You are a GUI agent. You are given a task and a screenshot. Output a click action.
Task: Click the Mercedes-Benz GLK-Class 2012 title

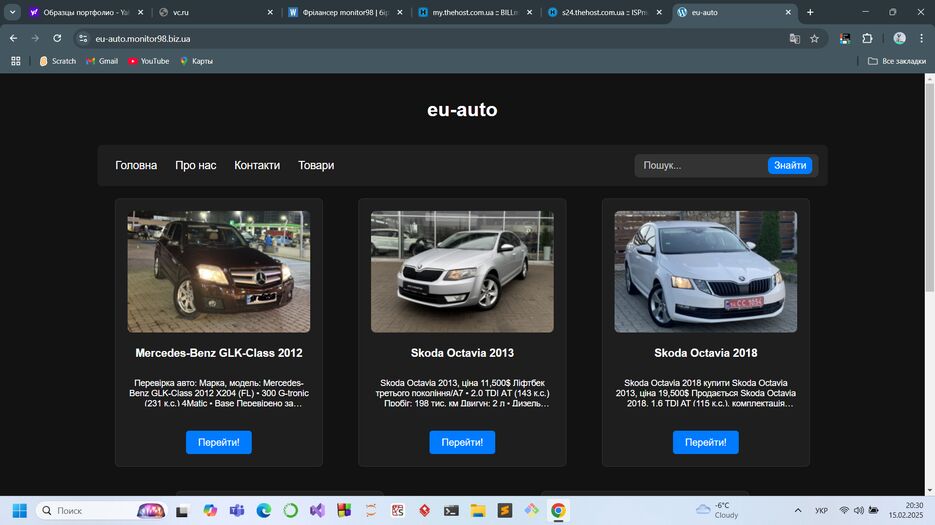219,353
